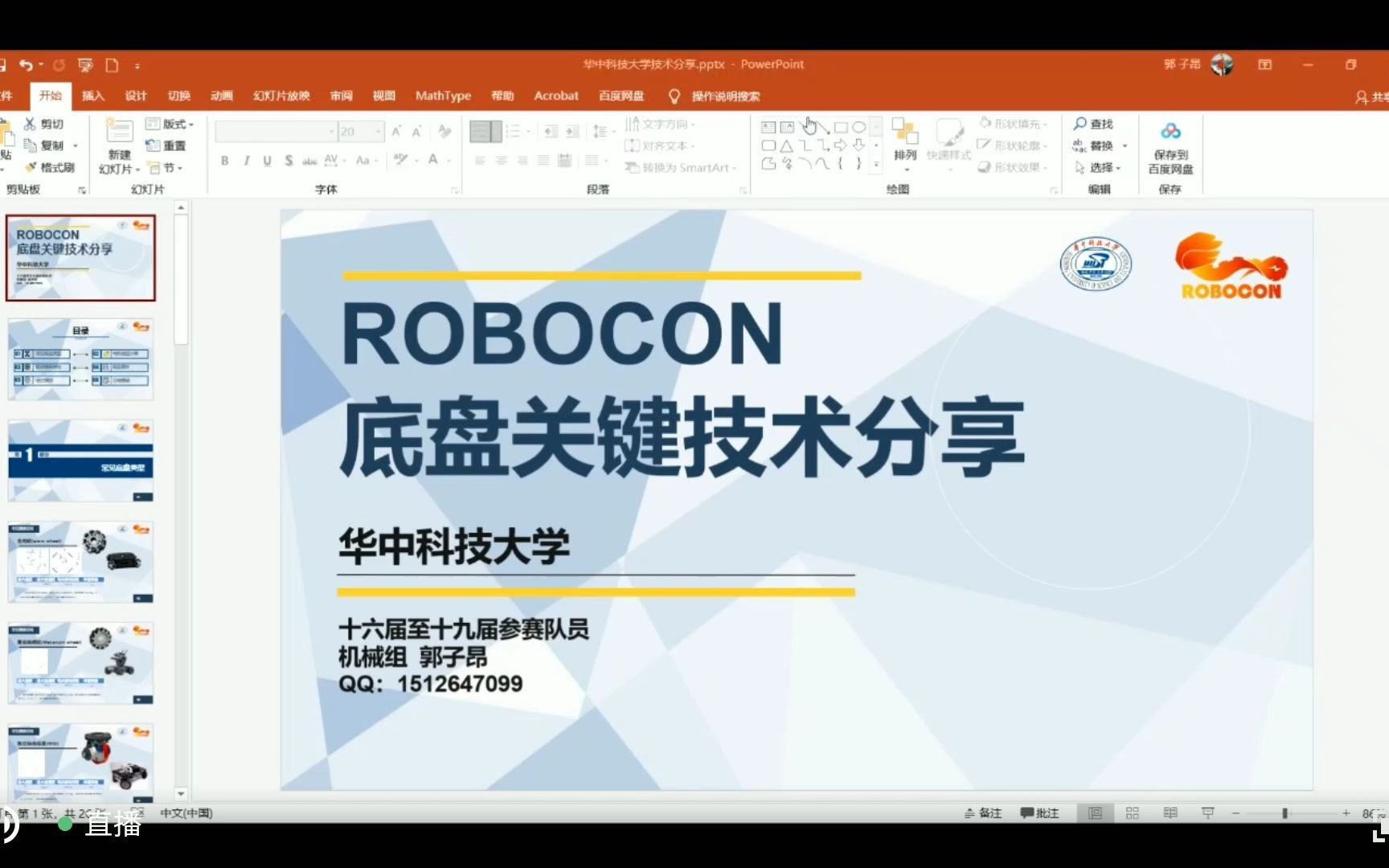Screen dimensions: 1389x868
Task: Toggle bold formatting B
Action: [225, 161]
